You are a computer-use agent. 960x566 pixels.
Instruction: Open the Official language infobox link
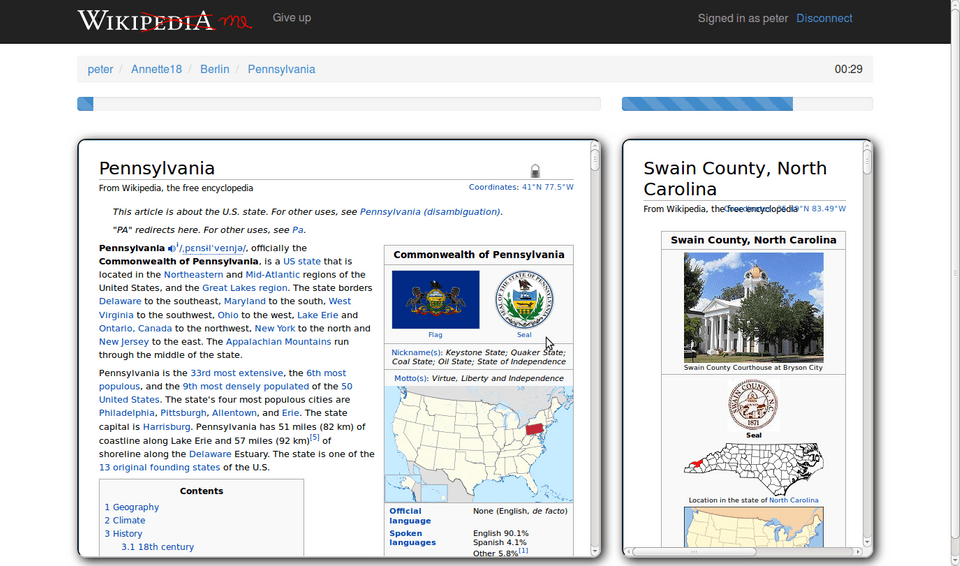click(x=410, y=516)
